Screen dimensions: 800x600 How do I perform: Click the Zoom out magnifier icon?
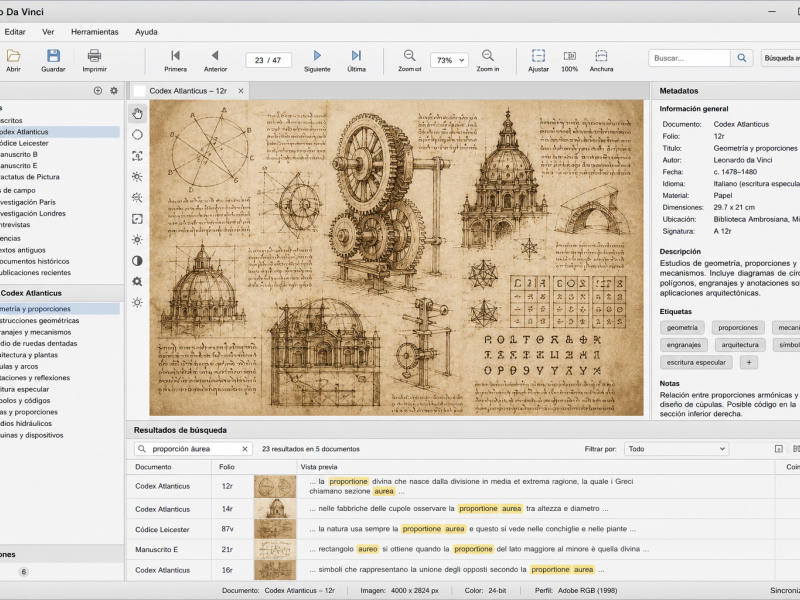point(410,55)
